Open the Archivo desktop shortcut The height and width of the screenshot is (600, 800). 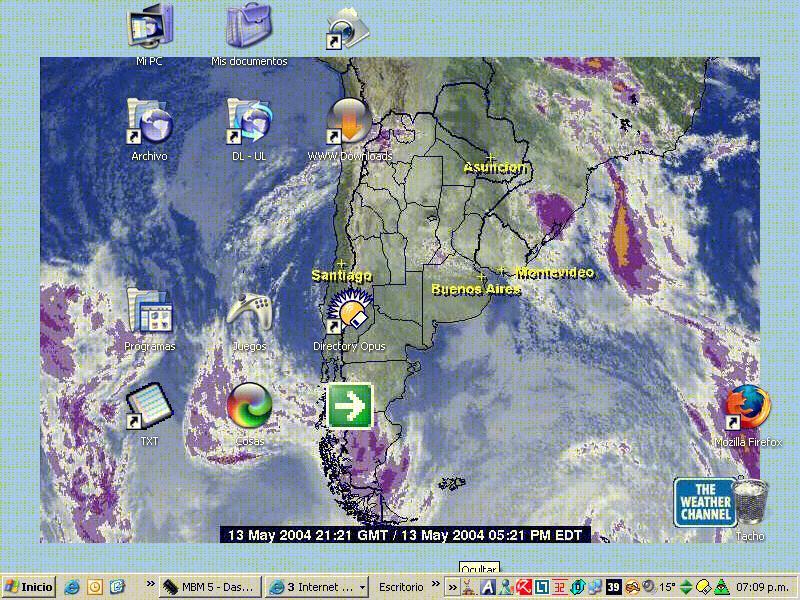[150, 124]
